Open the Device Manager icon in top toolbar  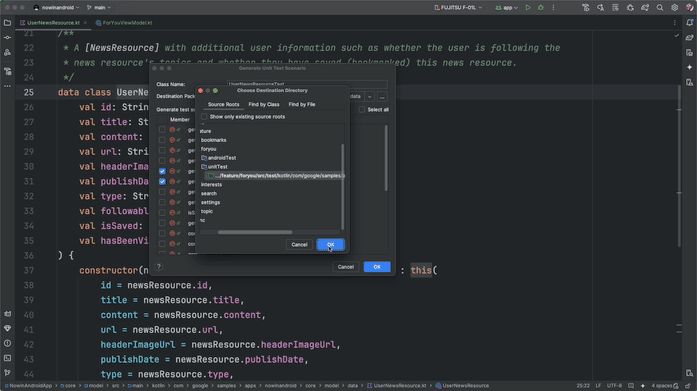(x=586, y=8)
